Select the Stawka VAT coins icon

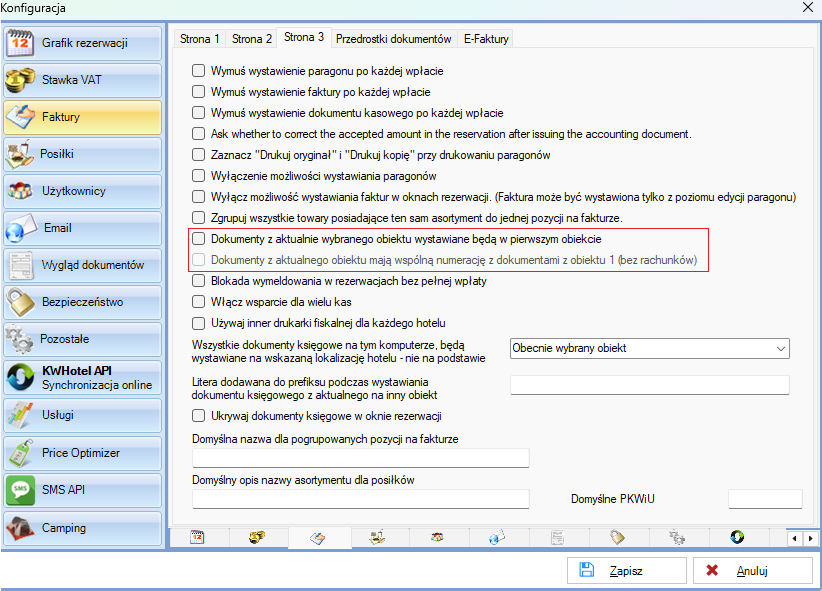(x=21, y=80)
